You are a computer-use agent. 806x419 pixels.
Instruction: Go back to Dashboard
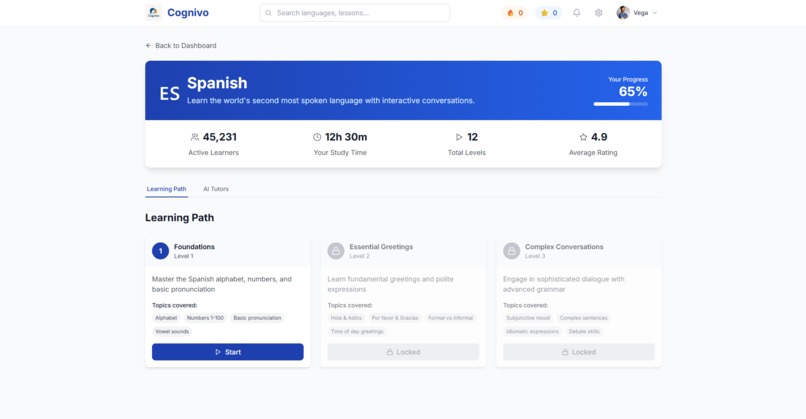click(x=181, y=45)
